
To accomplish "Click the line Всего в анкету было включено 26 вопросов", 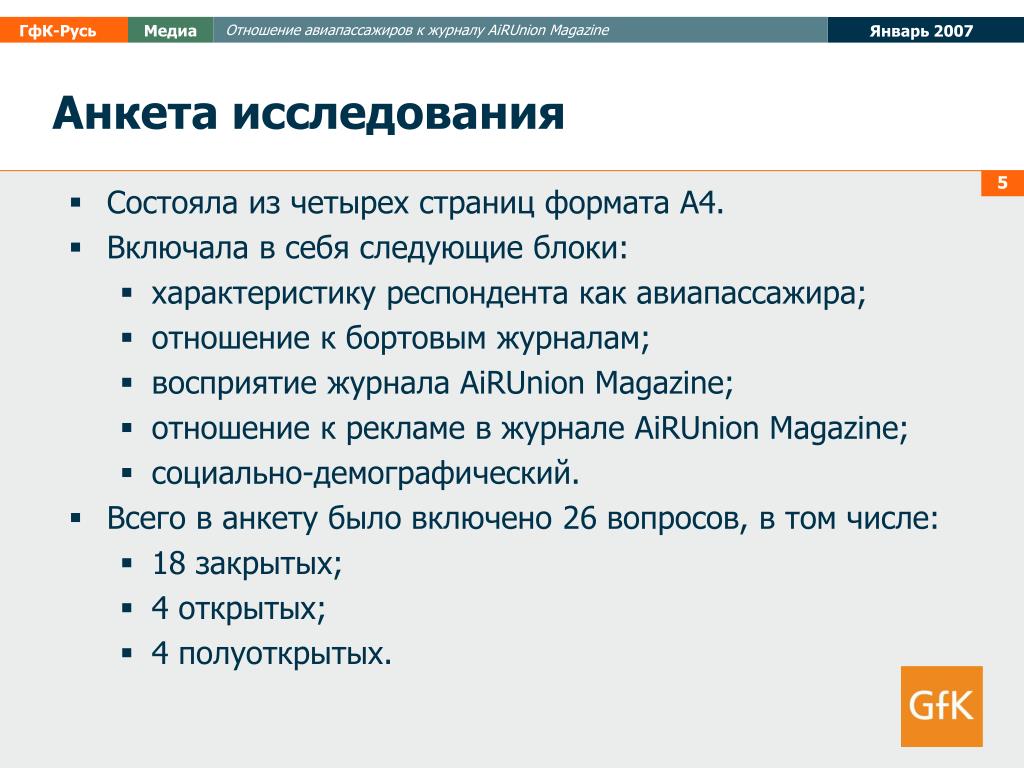I will point(522,519).
